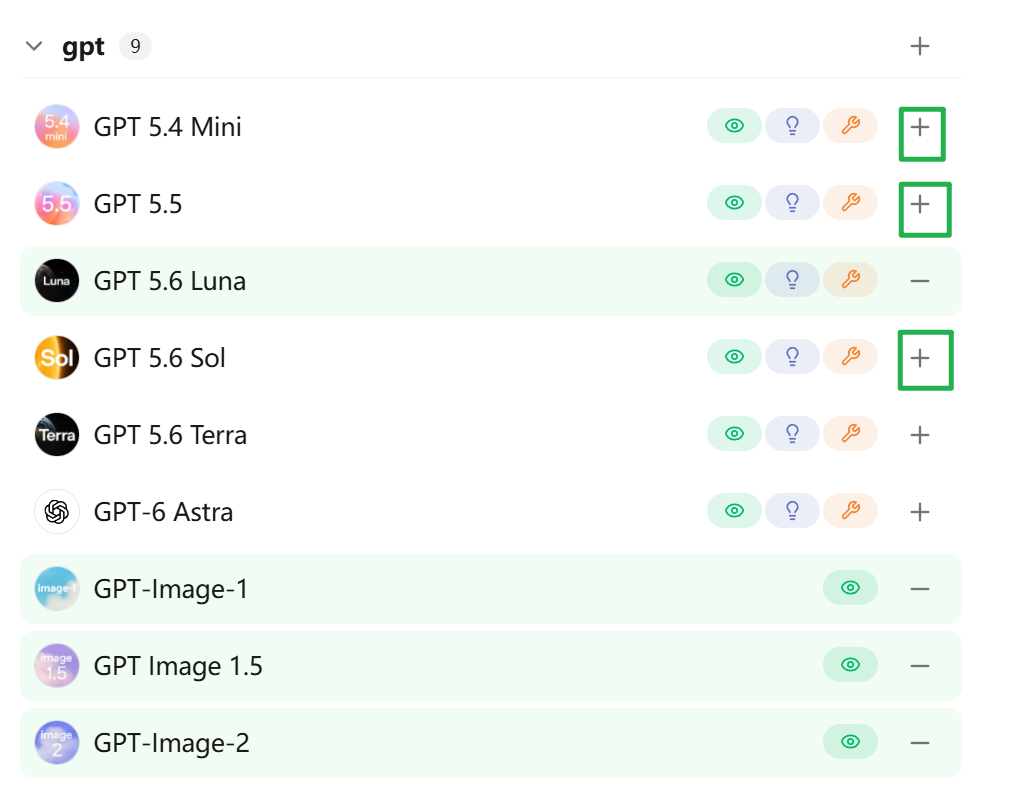Select the GPT 5.6 Luna avatar
Screen dimensions: 1010x811
57,281
